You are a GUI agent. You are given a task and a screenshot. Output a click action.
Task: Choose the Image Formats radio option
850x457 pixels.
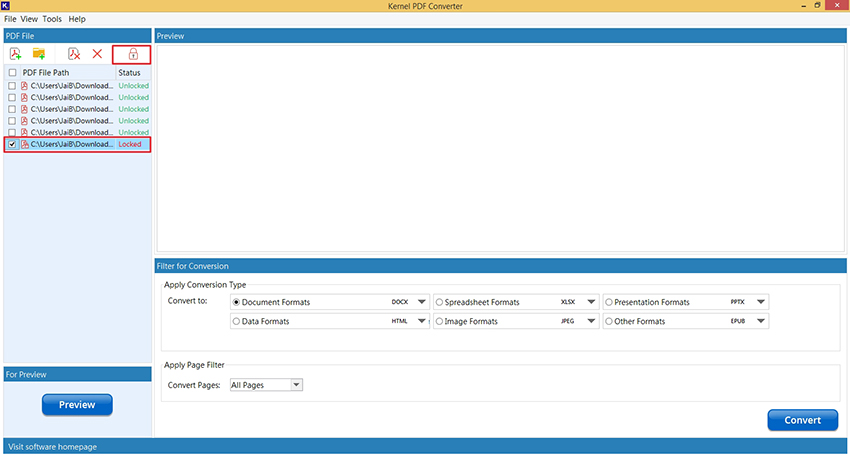coord(439,321)
